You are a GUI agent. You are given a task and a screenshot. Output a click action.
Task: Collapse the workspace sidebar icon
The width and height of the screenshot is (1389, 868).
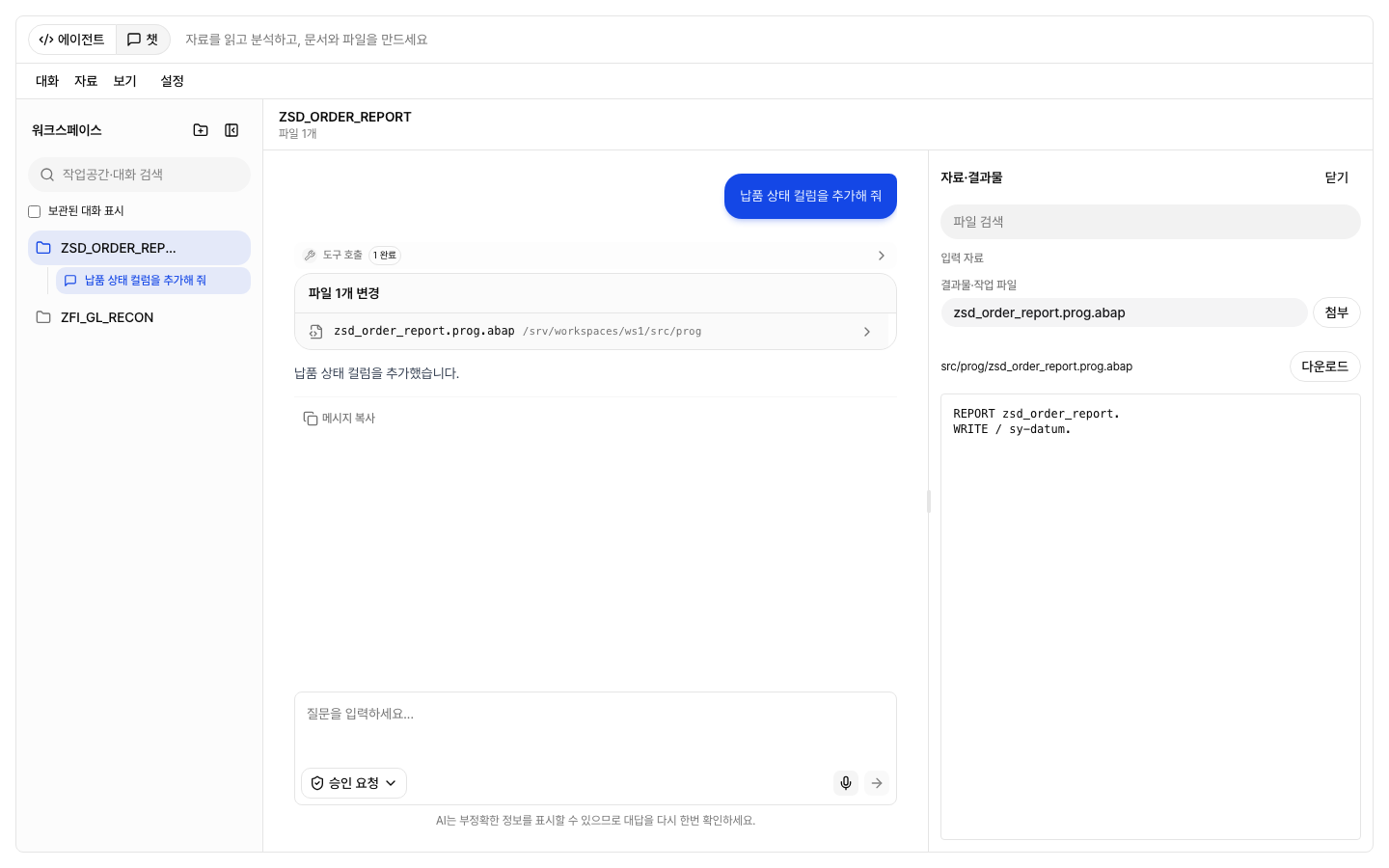[231, 130]
